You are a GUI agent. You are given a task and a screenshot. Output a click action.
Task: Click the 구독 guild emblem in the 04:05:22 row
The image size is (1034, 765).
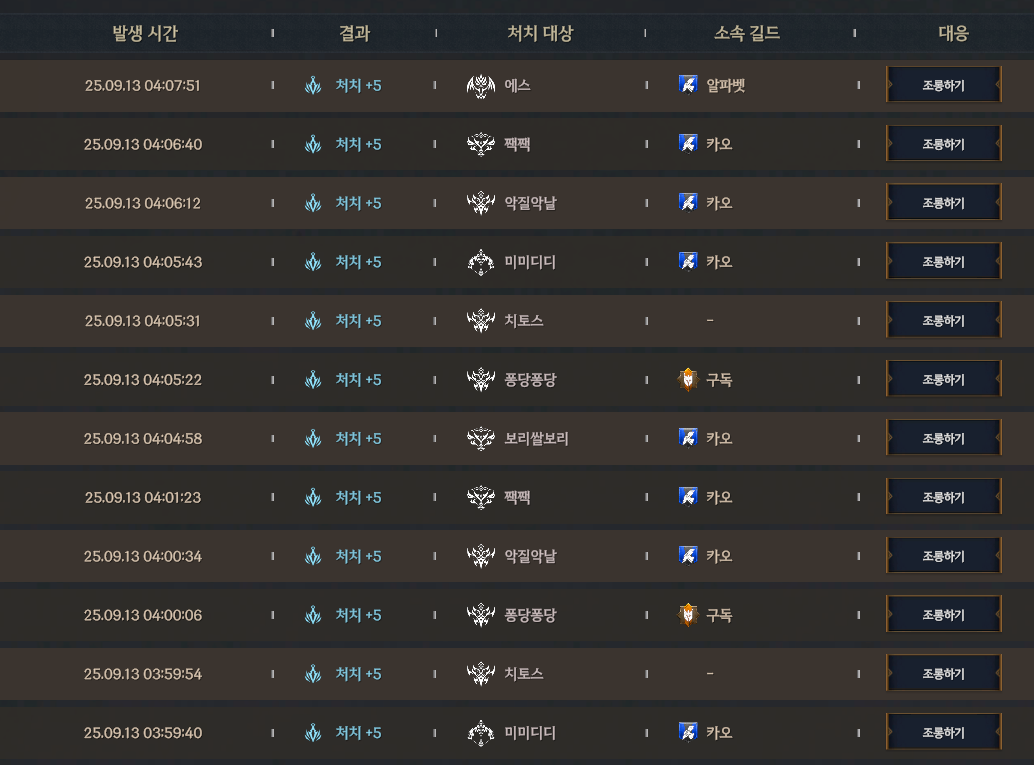point(688,379)
